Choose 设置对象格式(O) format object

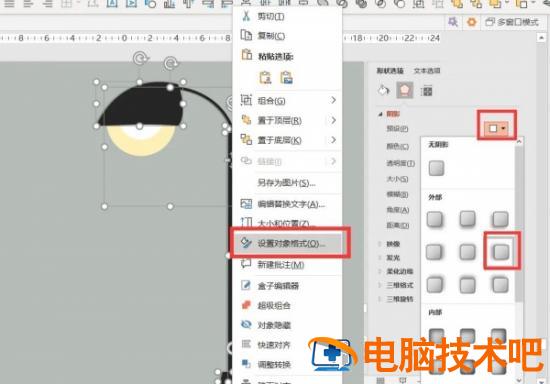click(x=287, y=243)
